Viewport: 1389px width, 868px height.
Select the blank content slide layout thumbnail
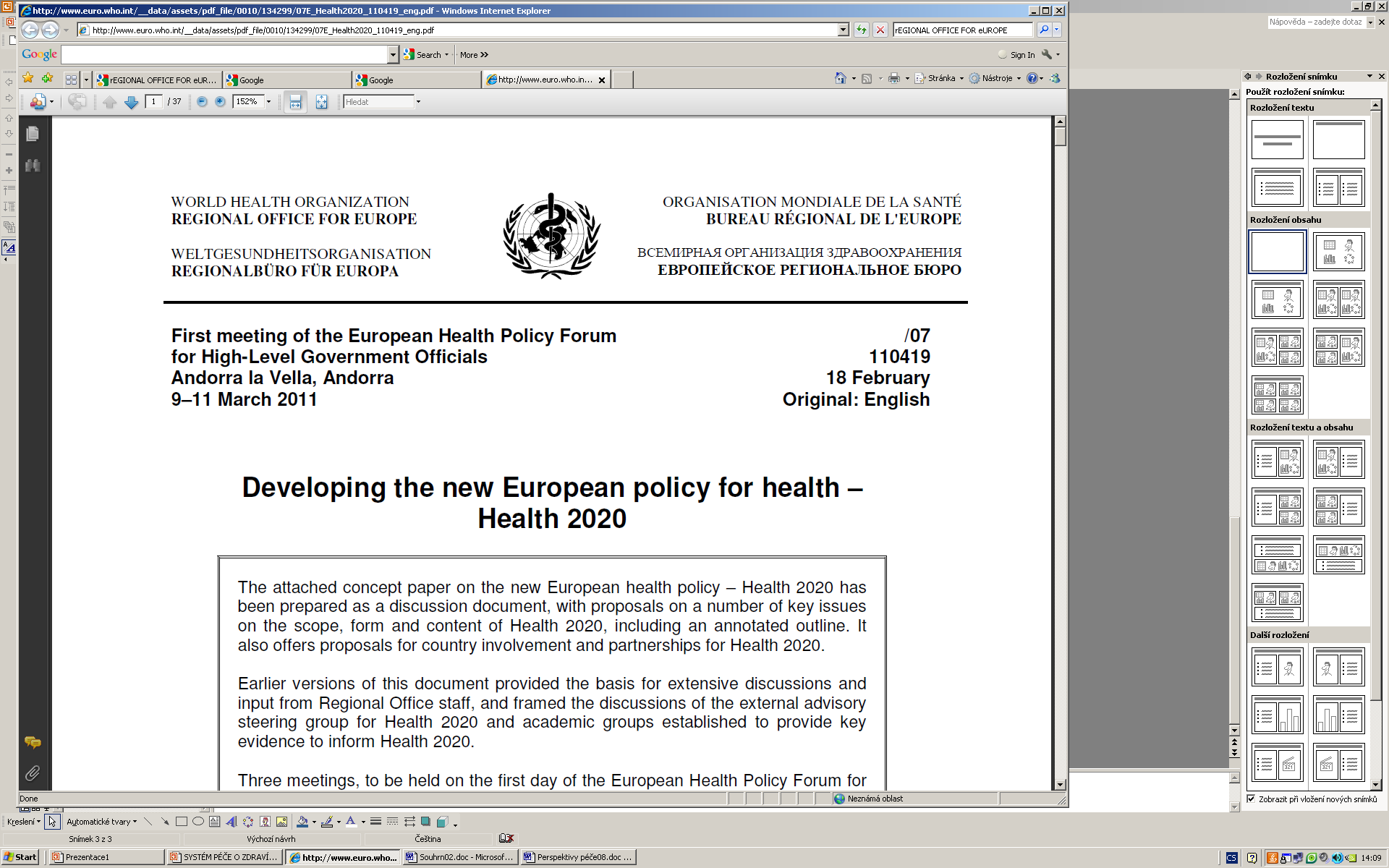(1277, 252)
